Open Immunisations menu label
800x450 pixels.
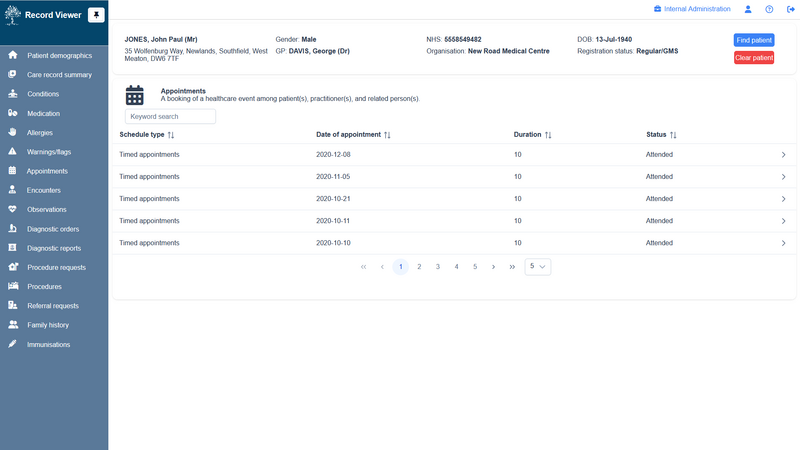click(48, 344)
